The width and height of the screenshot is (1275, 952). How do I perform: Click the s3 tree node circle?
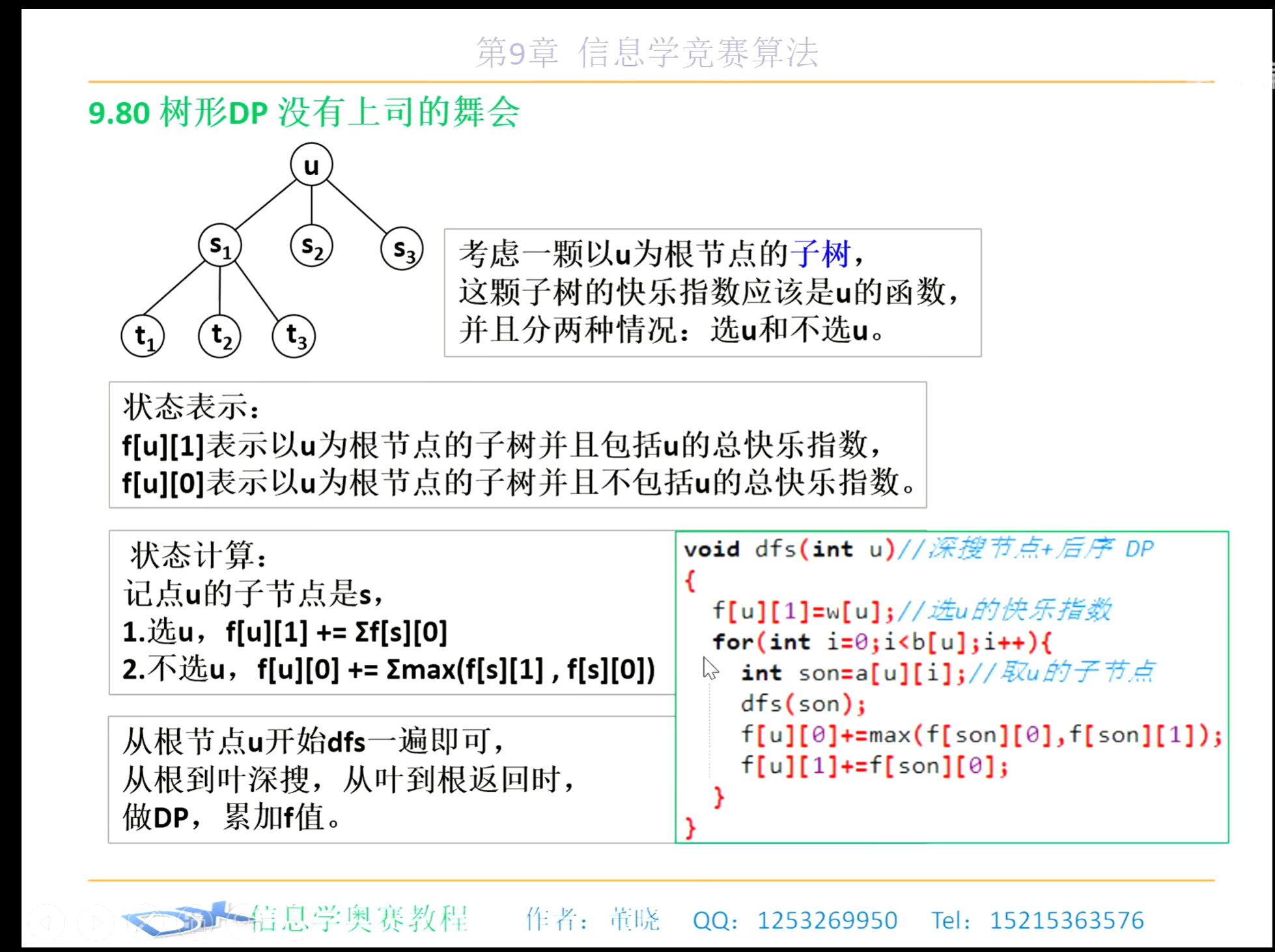402,249
